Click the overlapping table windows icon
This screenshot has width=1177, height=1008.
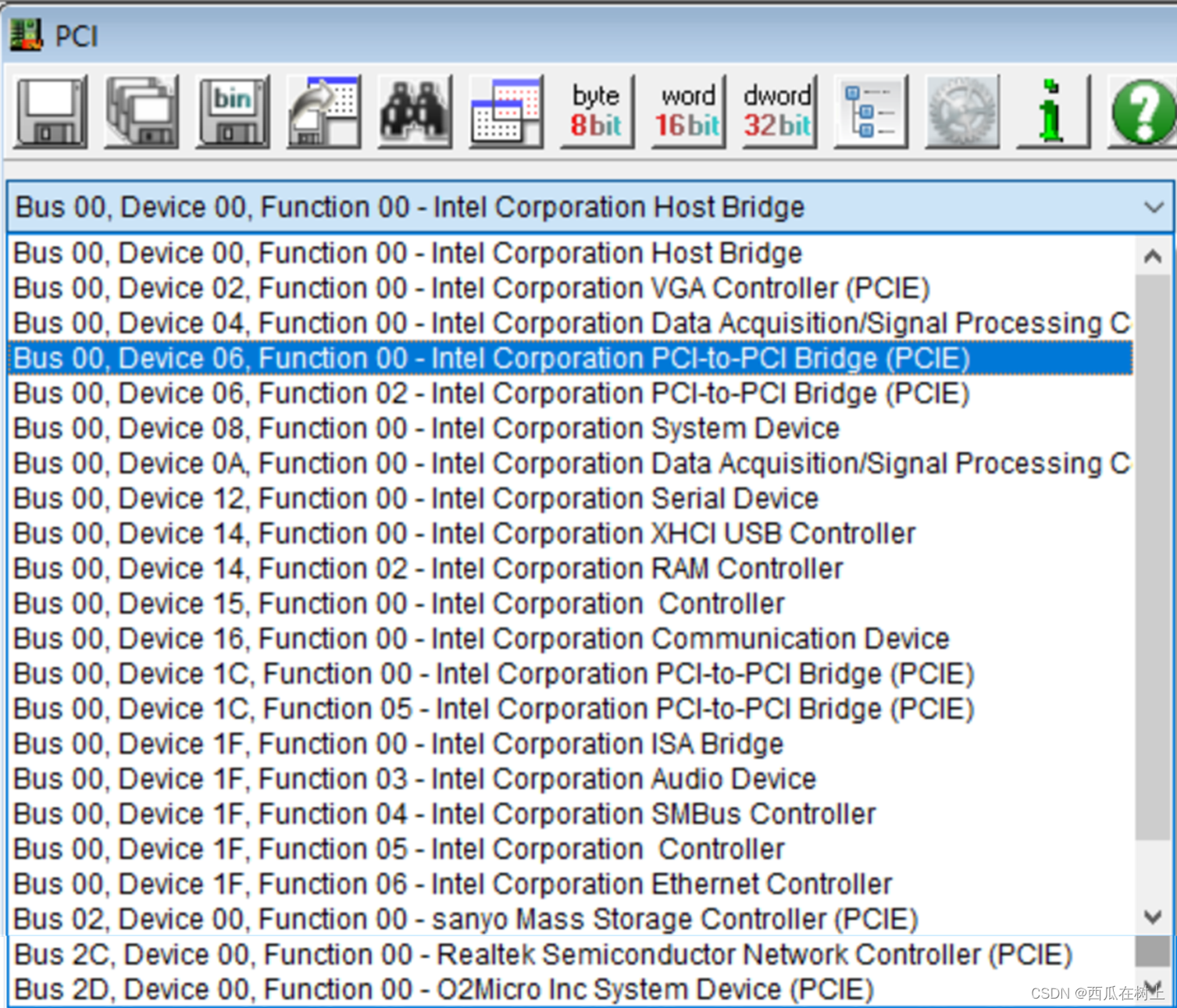(x=506, y=112)
